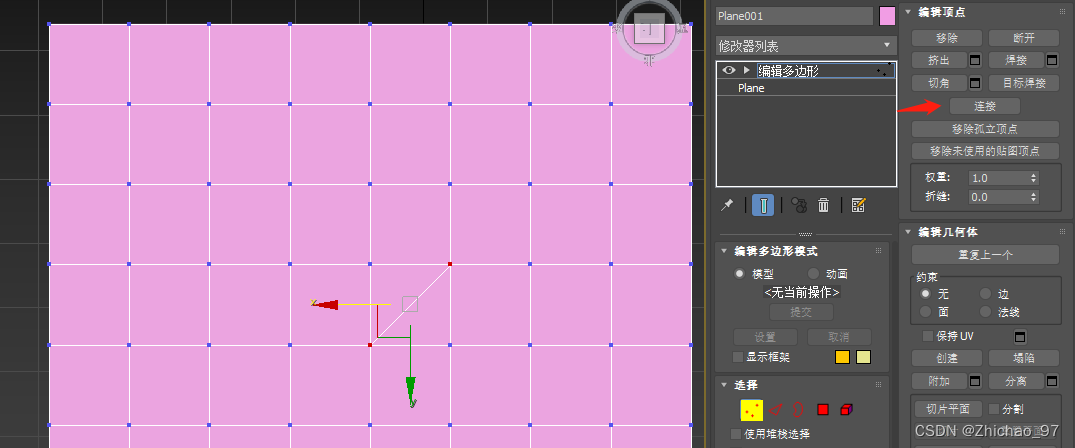Select the Border sub-object level icon
Viewport: 1075px width, 448px height.
point(798,410)
